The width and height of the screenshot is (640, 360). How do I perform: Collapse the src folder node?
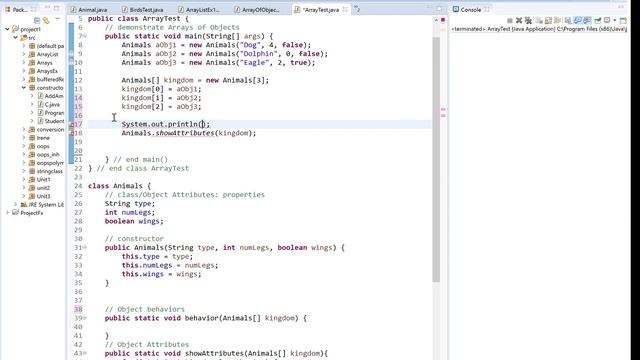point(16,38)
